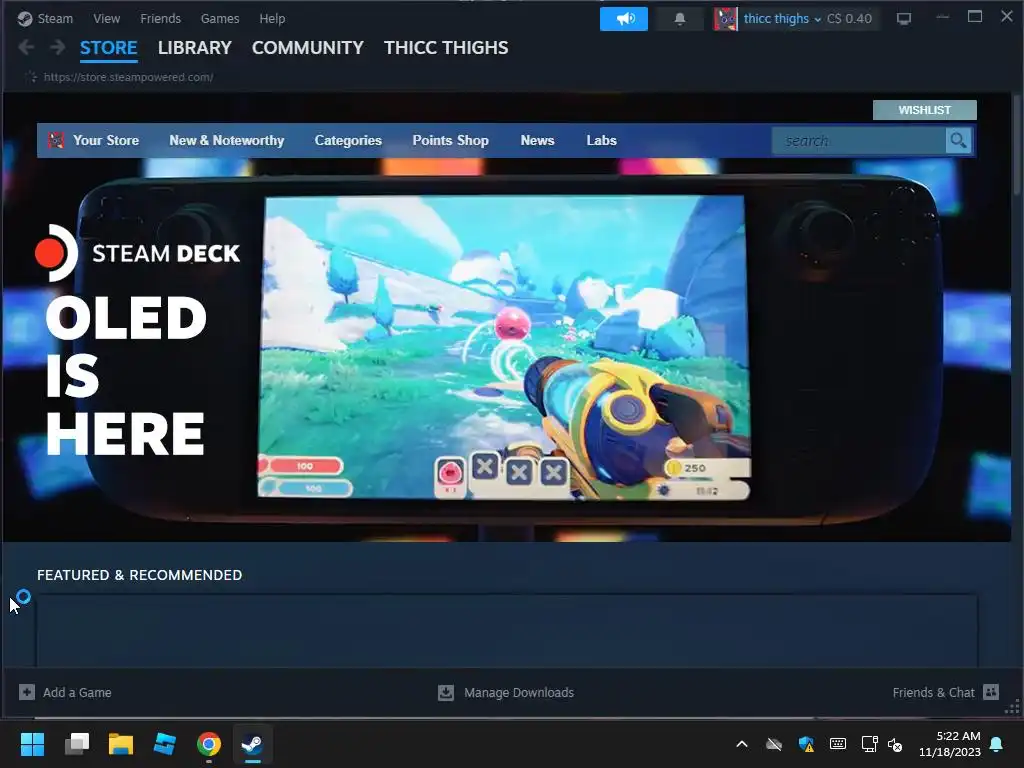Viewport: 1024px width, 768px height.
Task: Click the FEATURED & RECOMMENDED heading
Action: (139, 575)
